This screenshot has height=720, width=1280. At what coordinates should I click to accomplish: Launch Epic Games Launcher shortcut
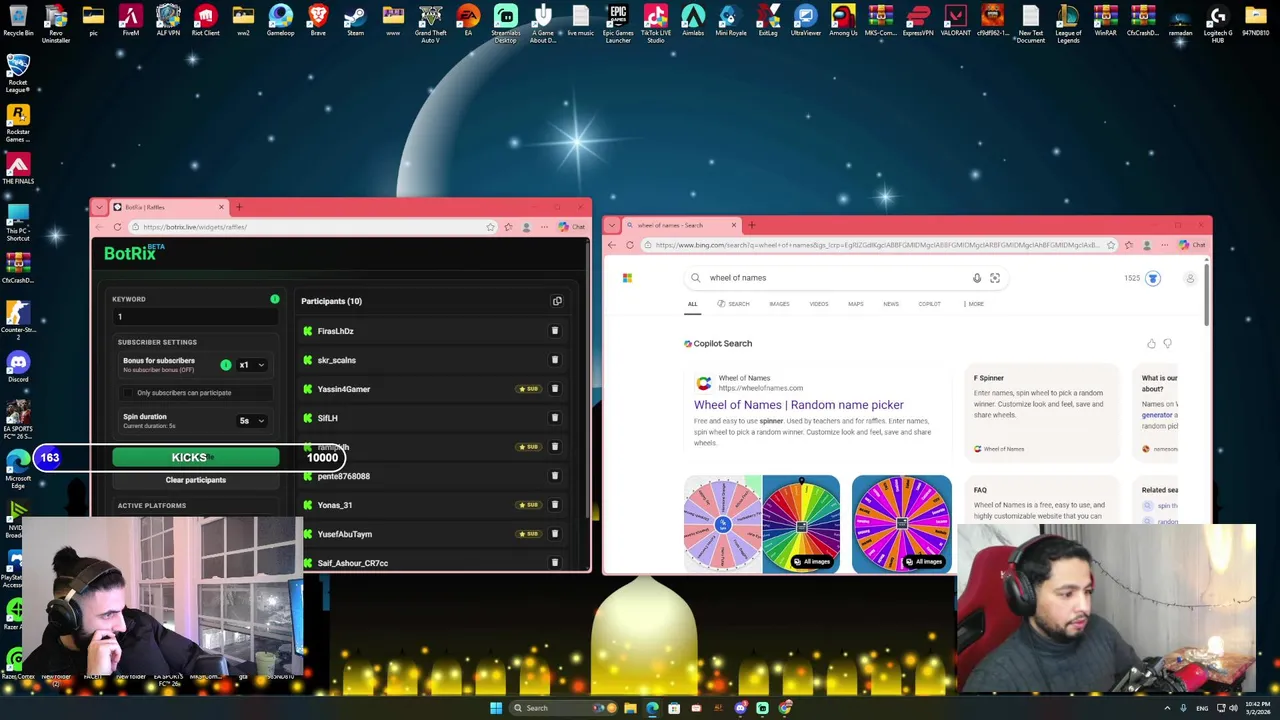[618, 24]
